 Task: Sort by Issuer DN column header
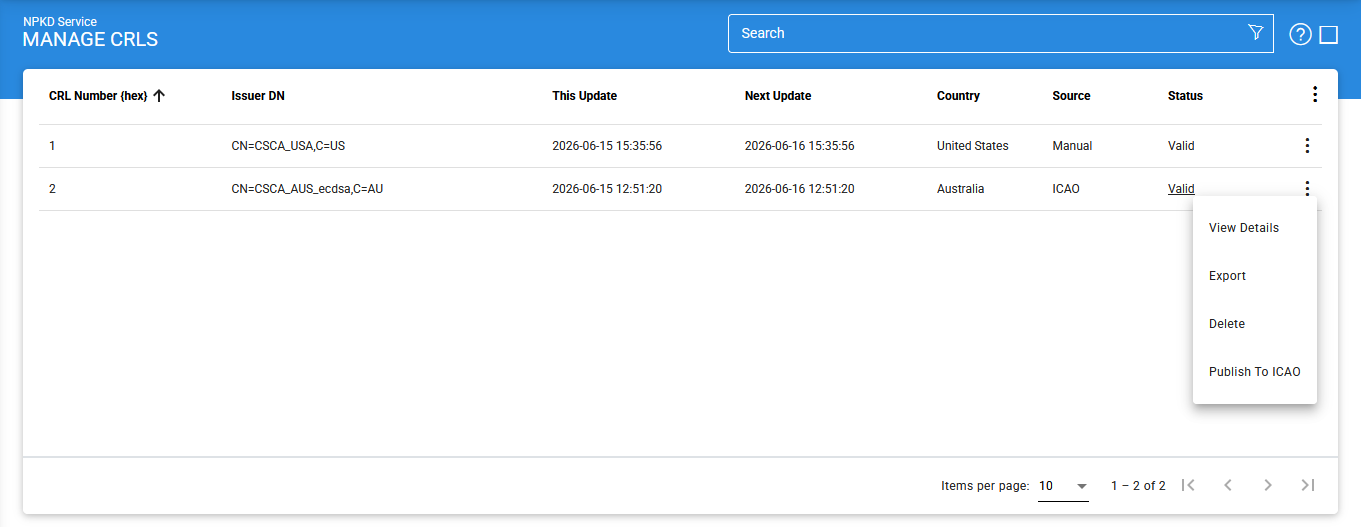258,96
